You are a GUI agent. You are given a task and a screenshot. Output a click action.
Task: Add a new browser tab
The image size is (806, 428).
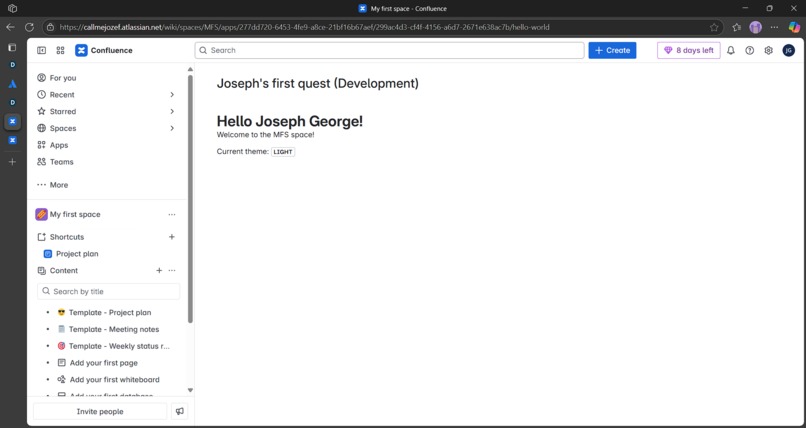(x=12, y=162)
